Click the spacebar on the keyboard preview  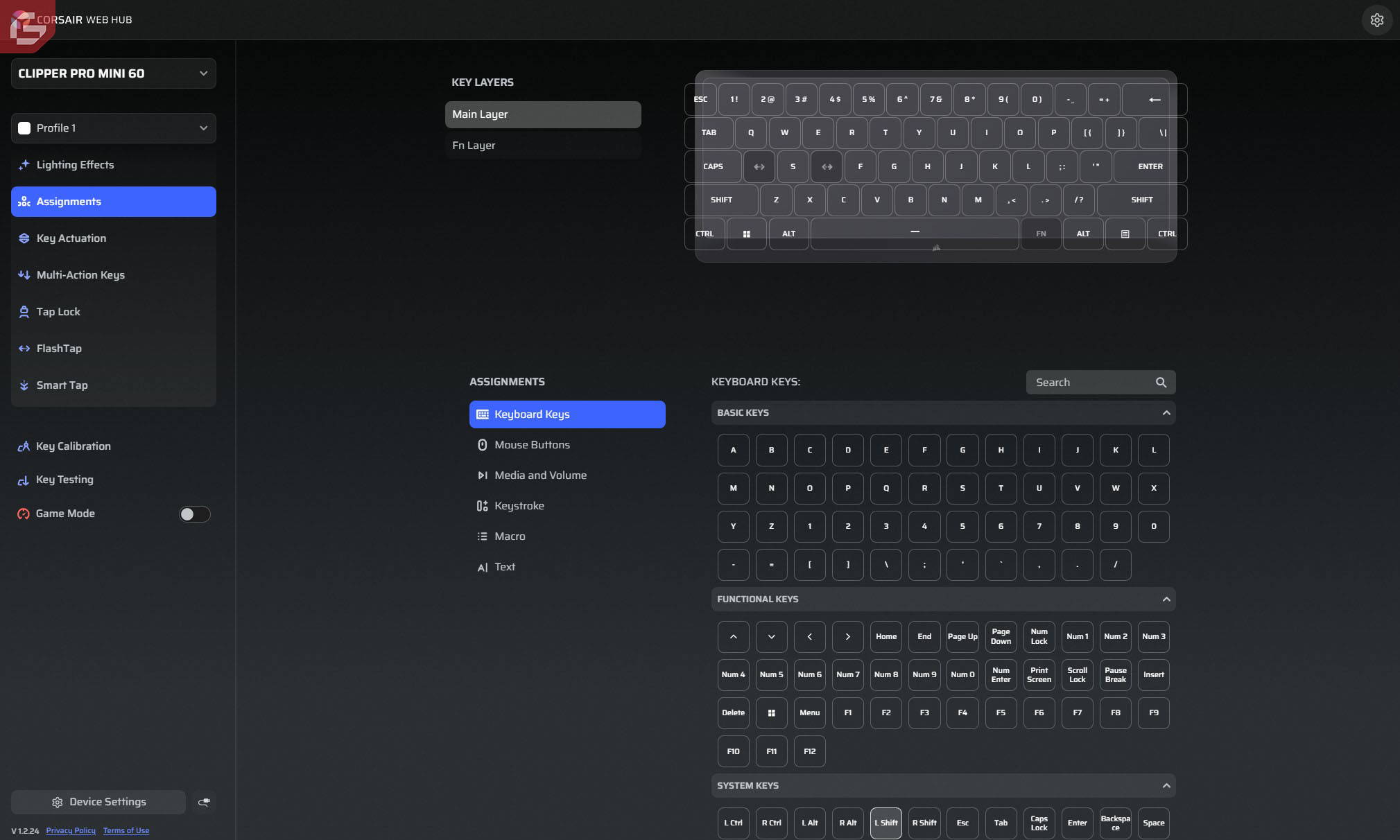pos(915,234)
